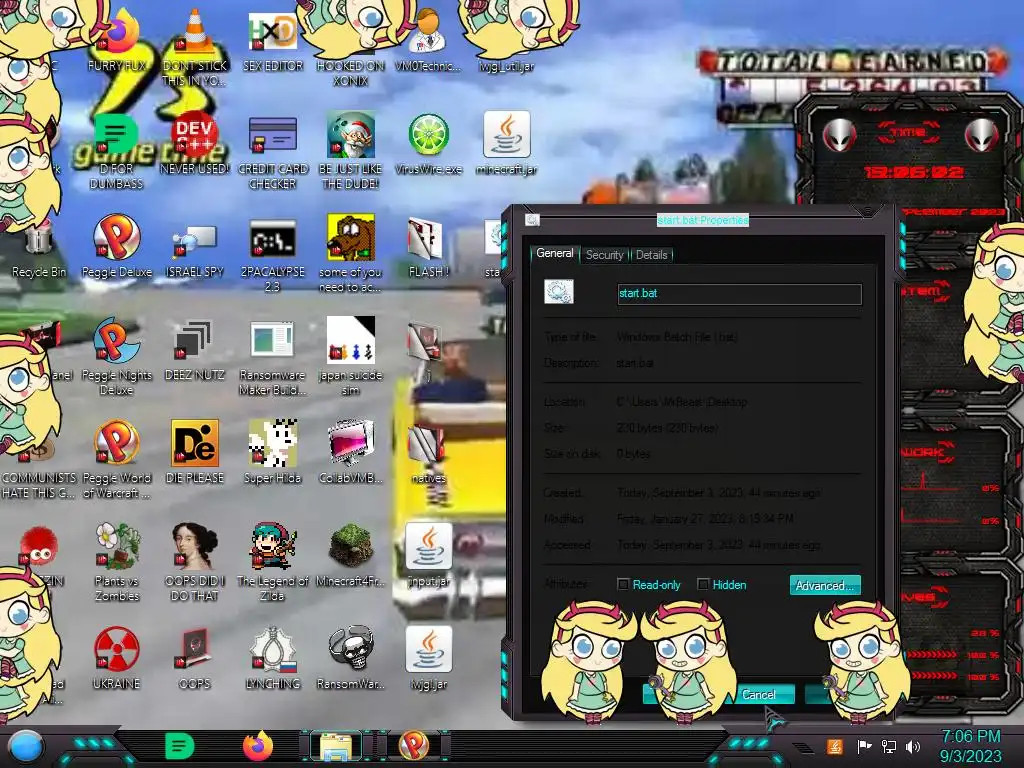The image size is (1024, 768).
Task: Switch to Peggle in the taskbar
Action: pos(413,746)
